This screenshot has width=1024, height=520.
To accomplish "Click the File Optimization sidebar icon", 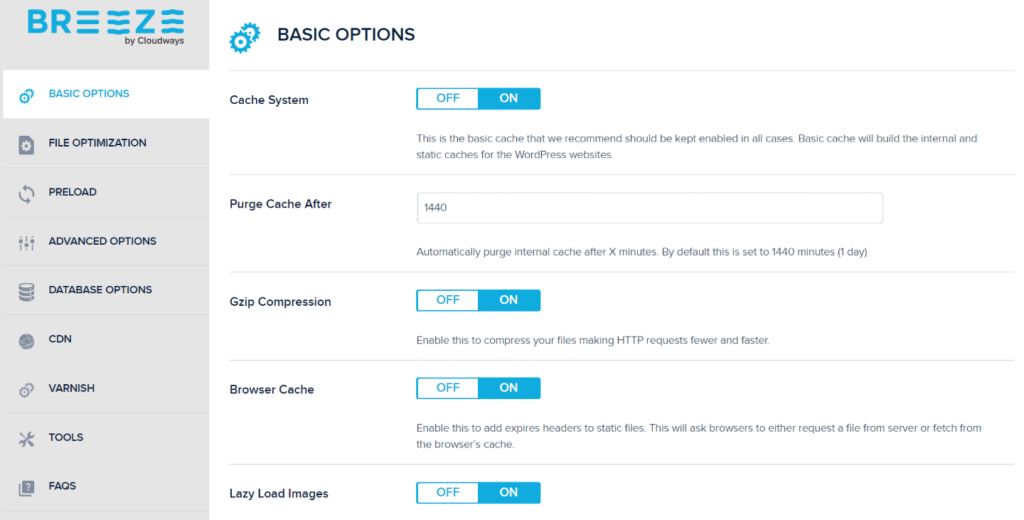I will [x=27, y=144].
